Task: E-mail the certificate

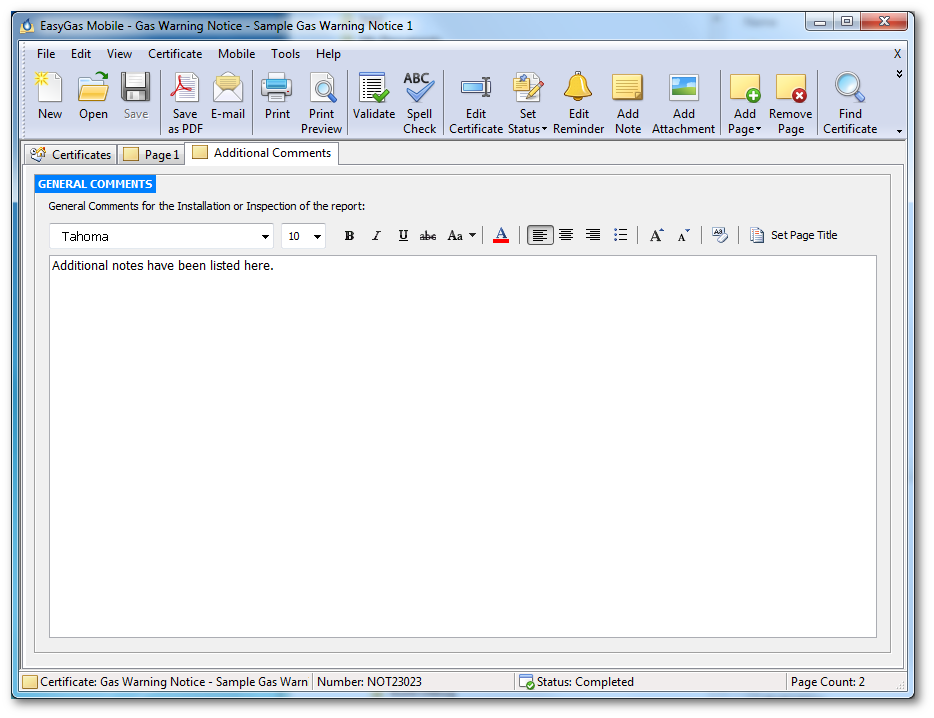Action: 228,97
